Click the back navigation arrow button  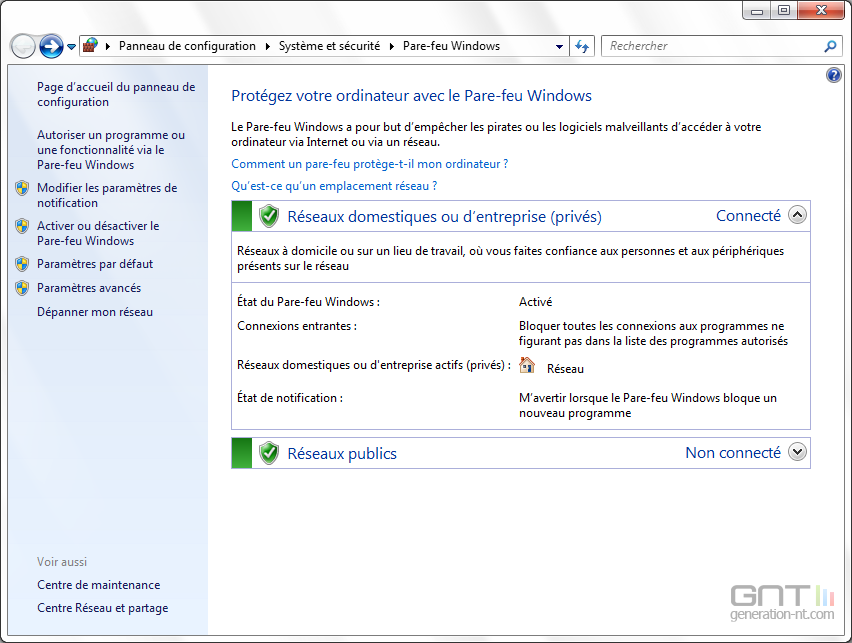(x=23, y=46)
